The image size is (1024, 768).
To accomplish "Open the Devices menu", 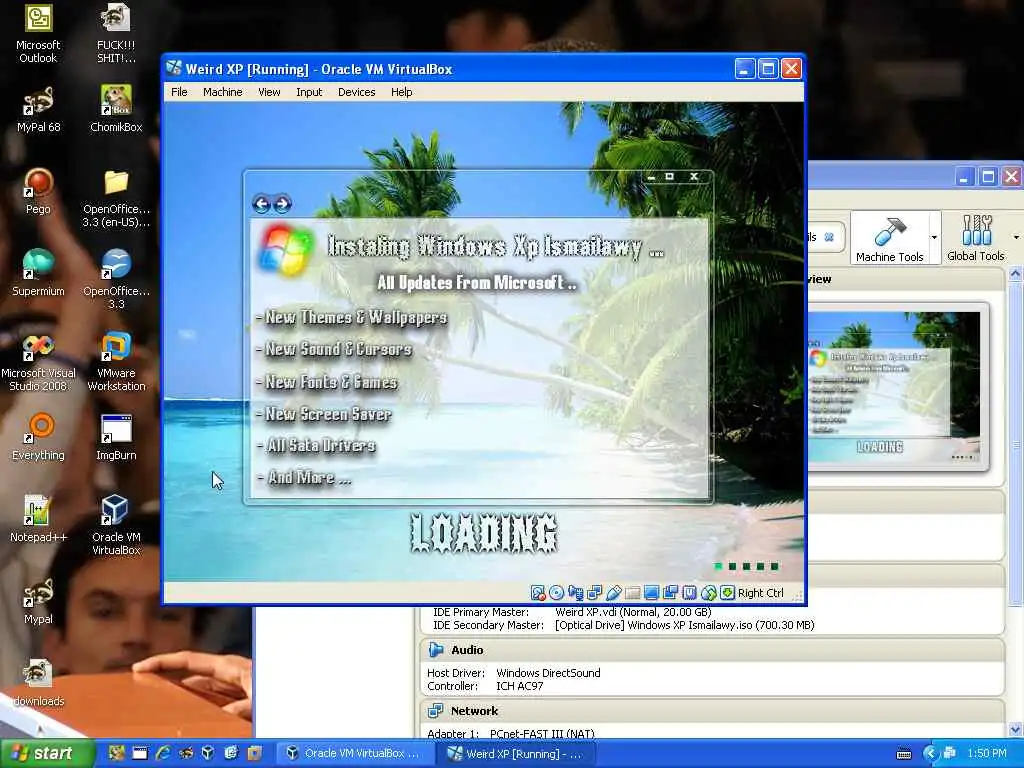I will (357, 92).
